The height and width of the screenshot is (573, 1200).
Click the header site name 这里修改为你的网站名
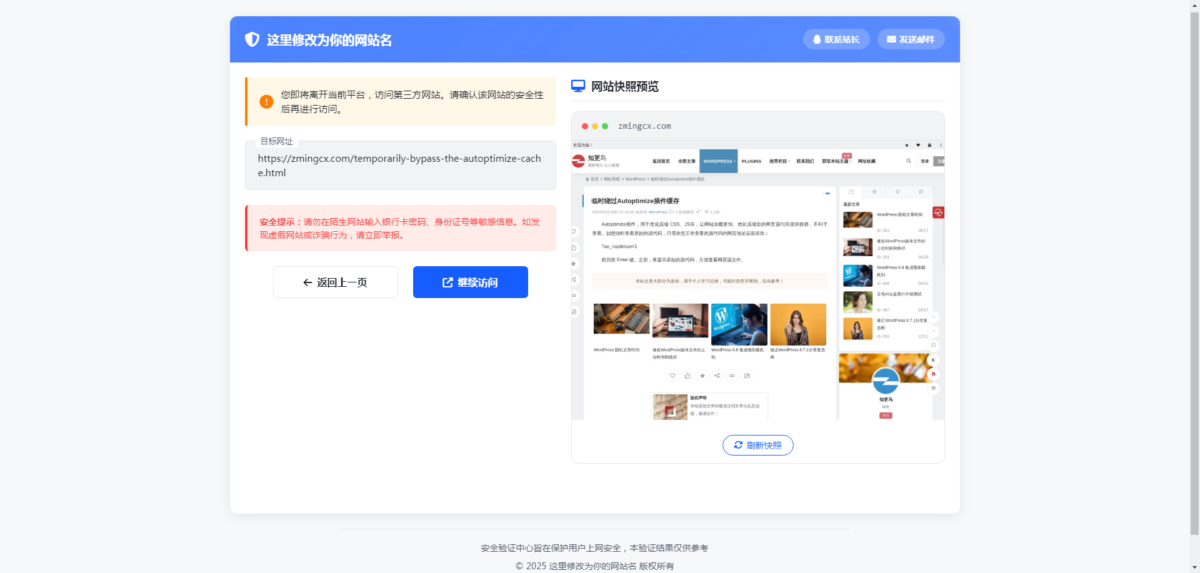pyautogui.click(x=329, y=40)
